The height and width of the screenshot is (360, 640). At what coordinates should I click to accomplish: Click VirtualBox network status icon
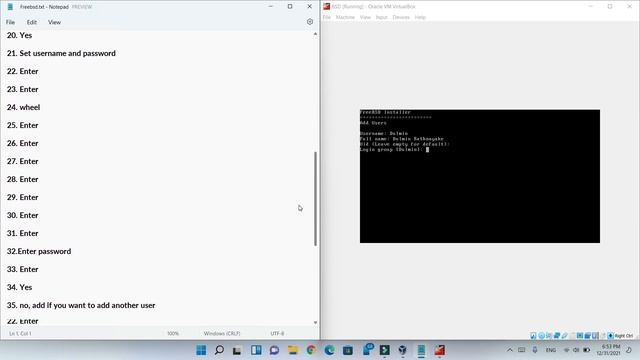point(557,336)
